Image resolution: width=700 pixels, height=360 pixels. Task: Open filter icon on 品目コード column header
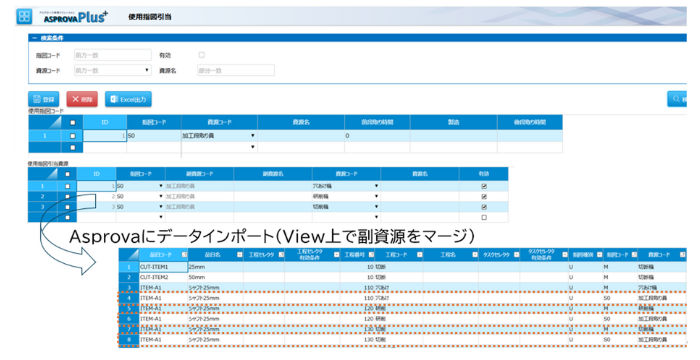point(184,255)
